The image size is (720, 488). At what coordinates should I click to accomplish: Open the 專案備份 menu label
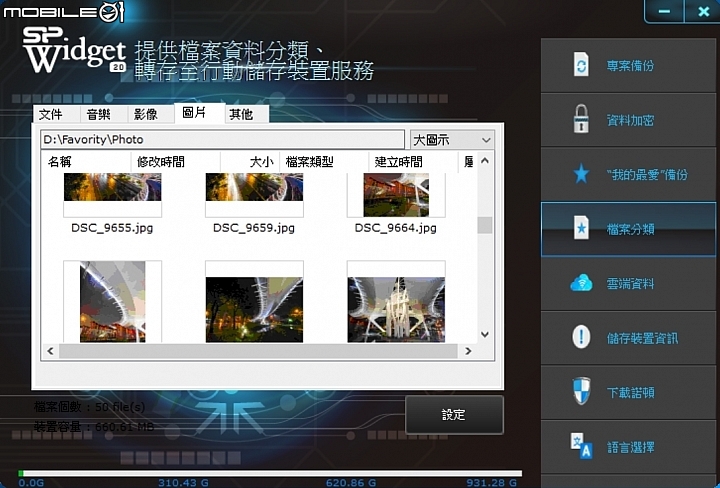coord(630,66)
